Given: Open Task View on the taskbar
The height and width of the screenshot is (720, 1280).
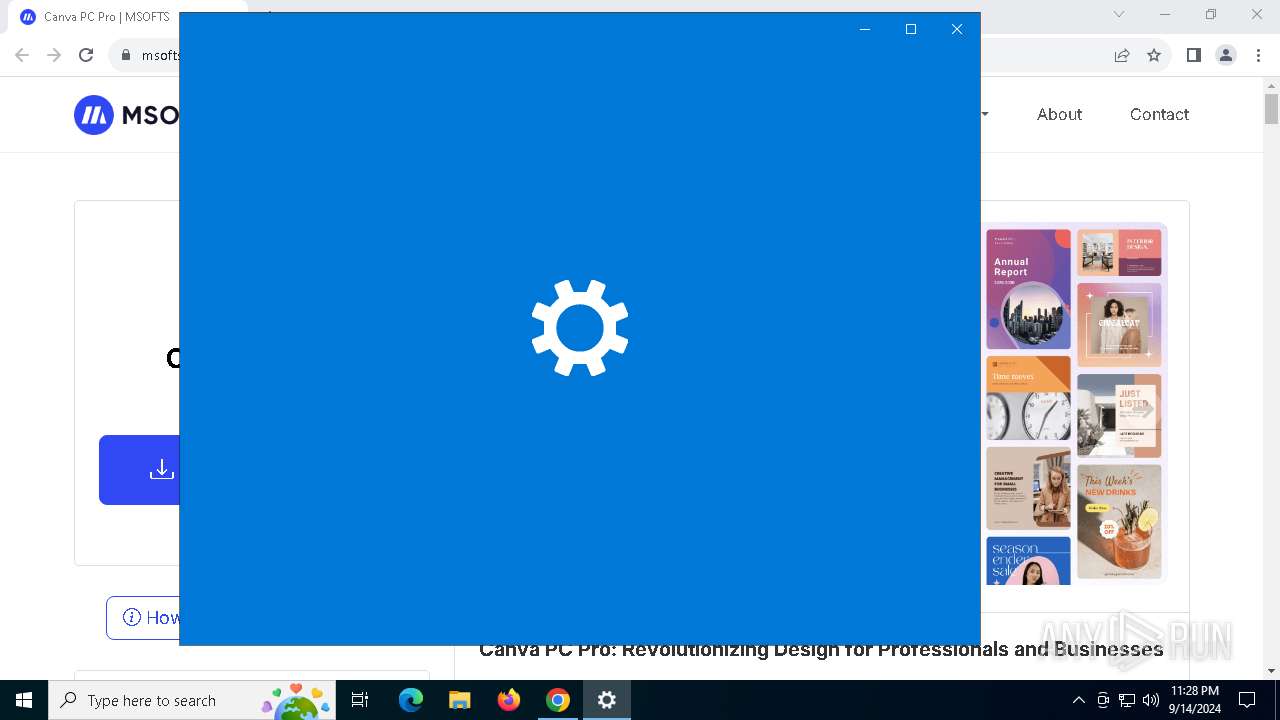Looking at the screenshot, I should pyautogui.click(x=361, y=700).
